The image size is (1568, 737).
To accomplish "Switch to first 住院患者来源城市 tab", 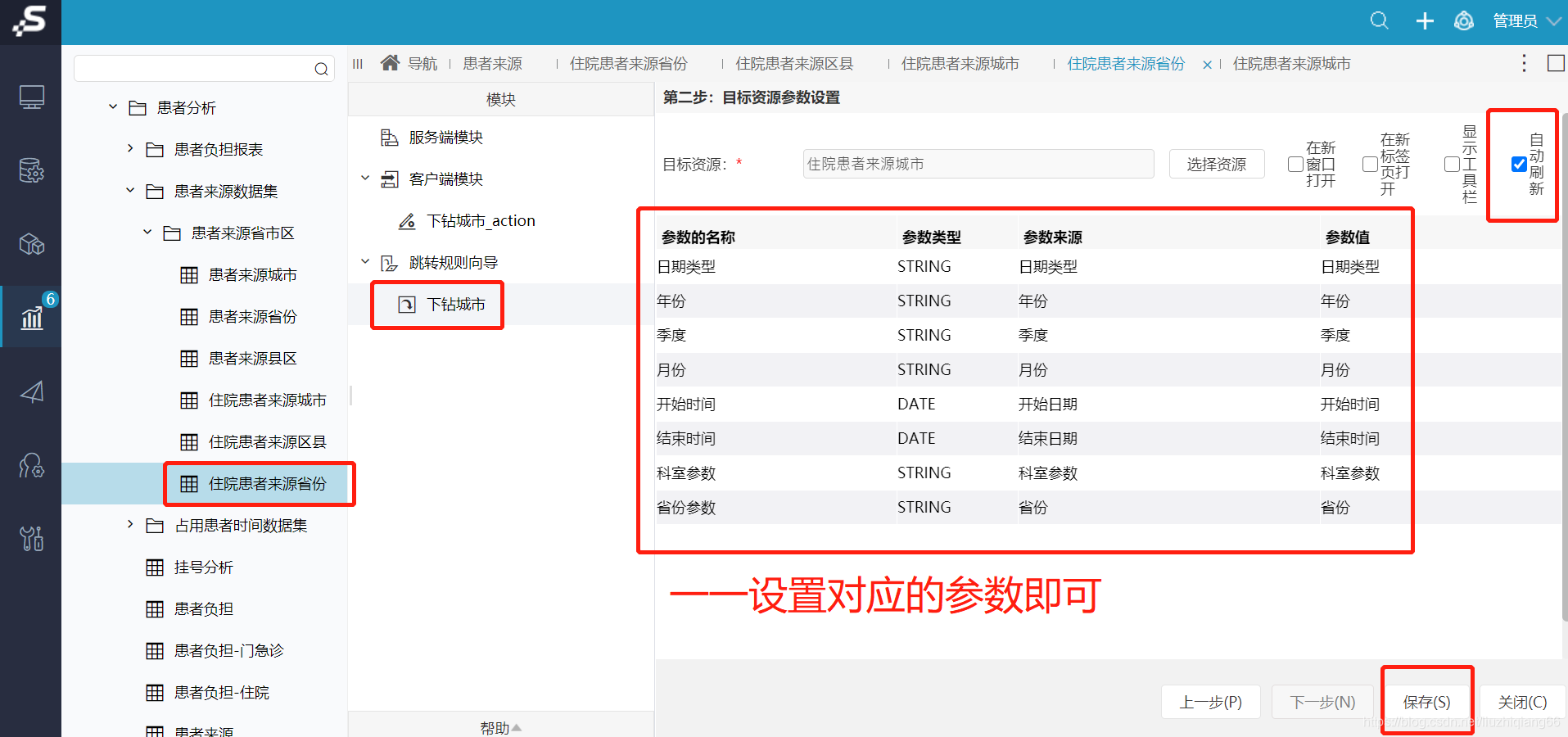I will pos(960,63).
